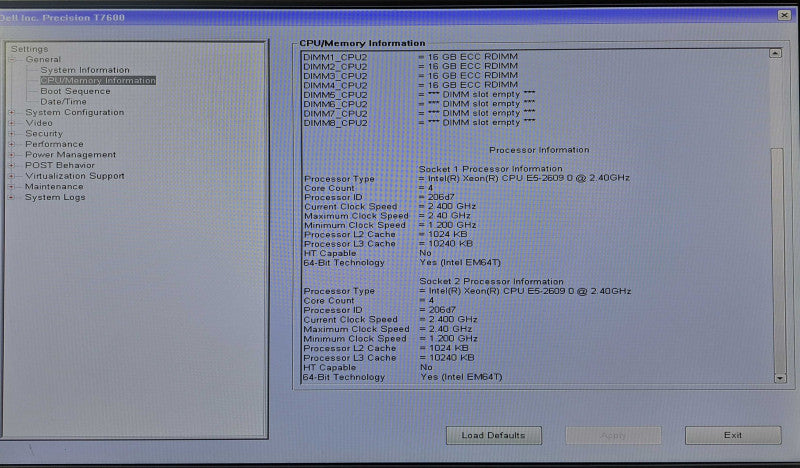Viewport: 800px width, 468px height.
Task: Expand the Video settings node
Action: pyautogui.click(x=12, y=123)
